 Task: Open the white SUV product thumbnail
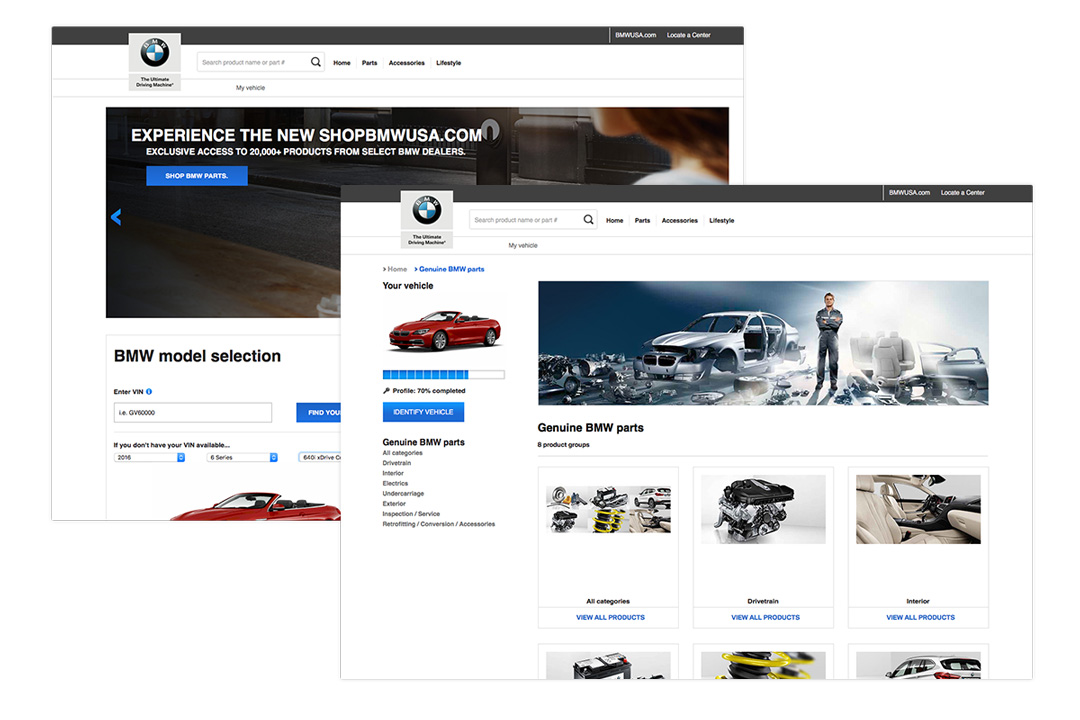[x=918, y=666]
